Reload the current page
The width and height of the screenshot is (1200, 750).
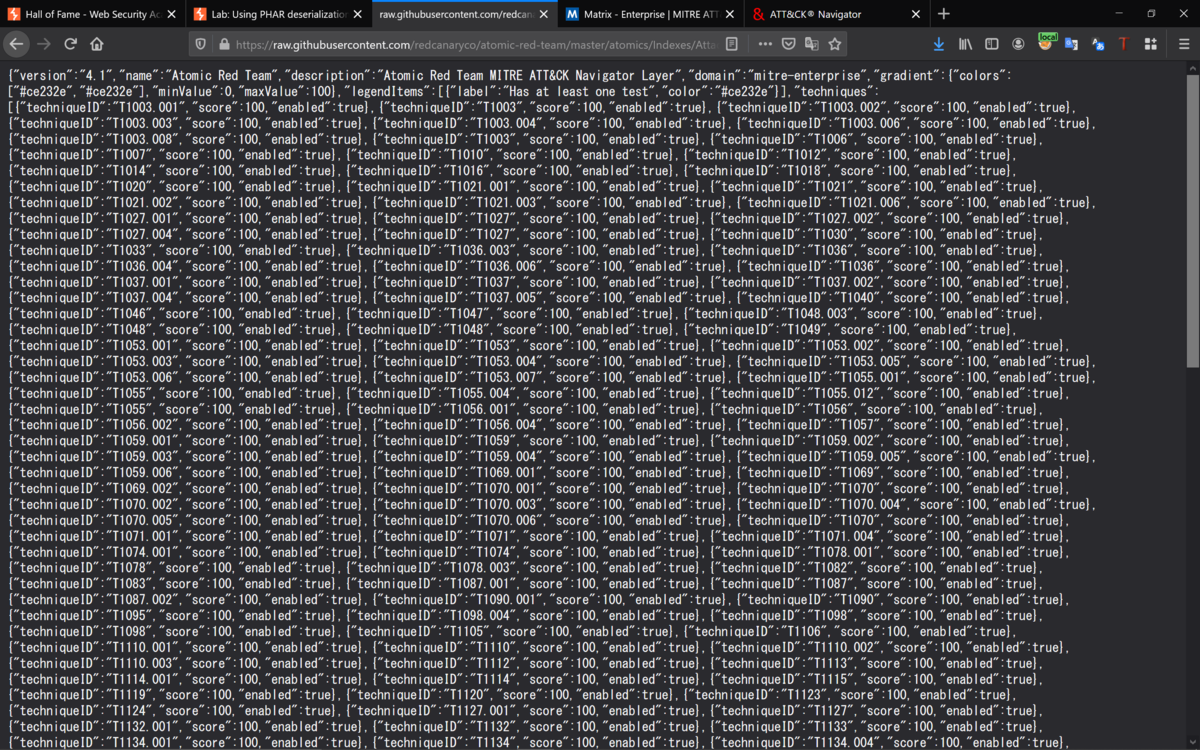click(70, 44)
